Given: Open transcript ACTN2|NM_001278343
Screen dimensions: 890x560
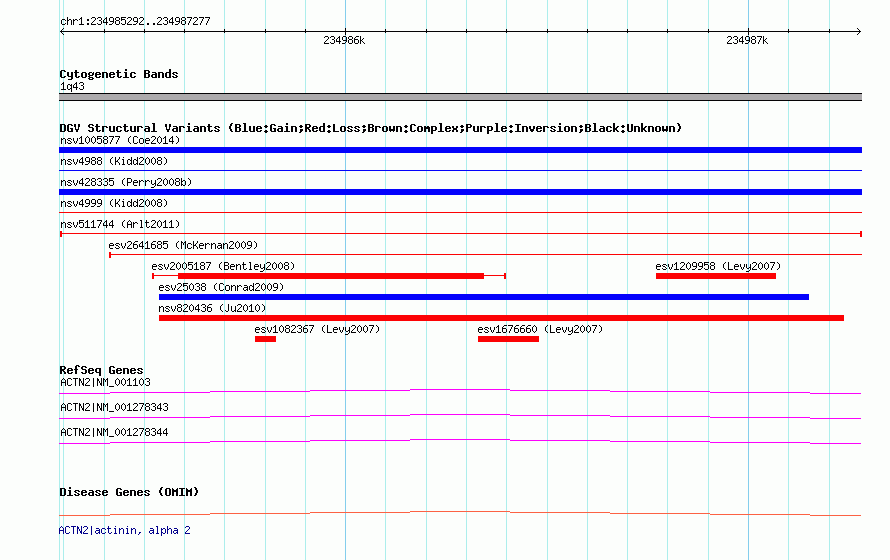Looking at the screenshot, I should (x=114, y=407).
